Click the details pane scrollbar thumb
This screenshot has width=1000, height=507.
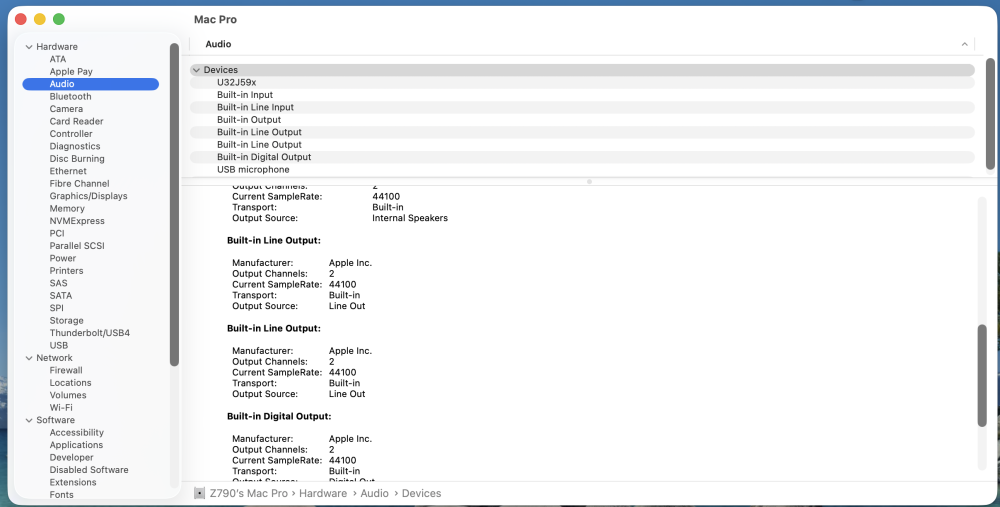[982, 376]
